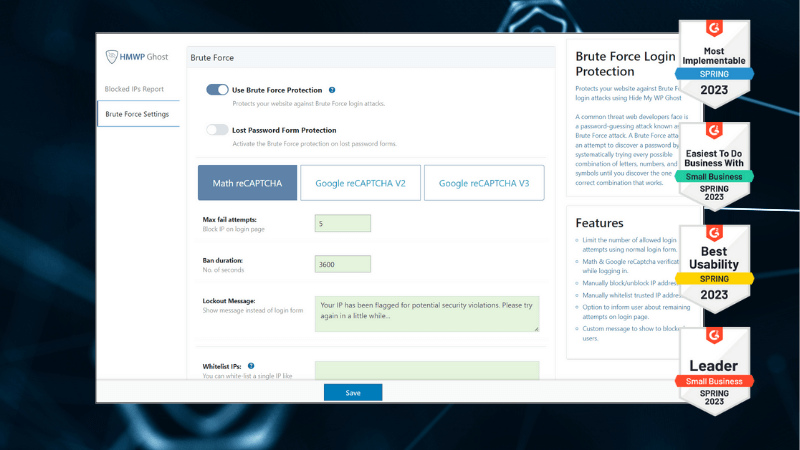
Task: Click help icon beside Use Brute Force Protection
Action: 332,90
